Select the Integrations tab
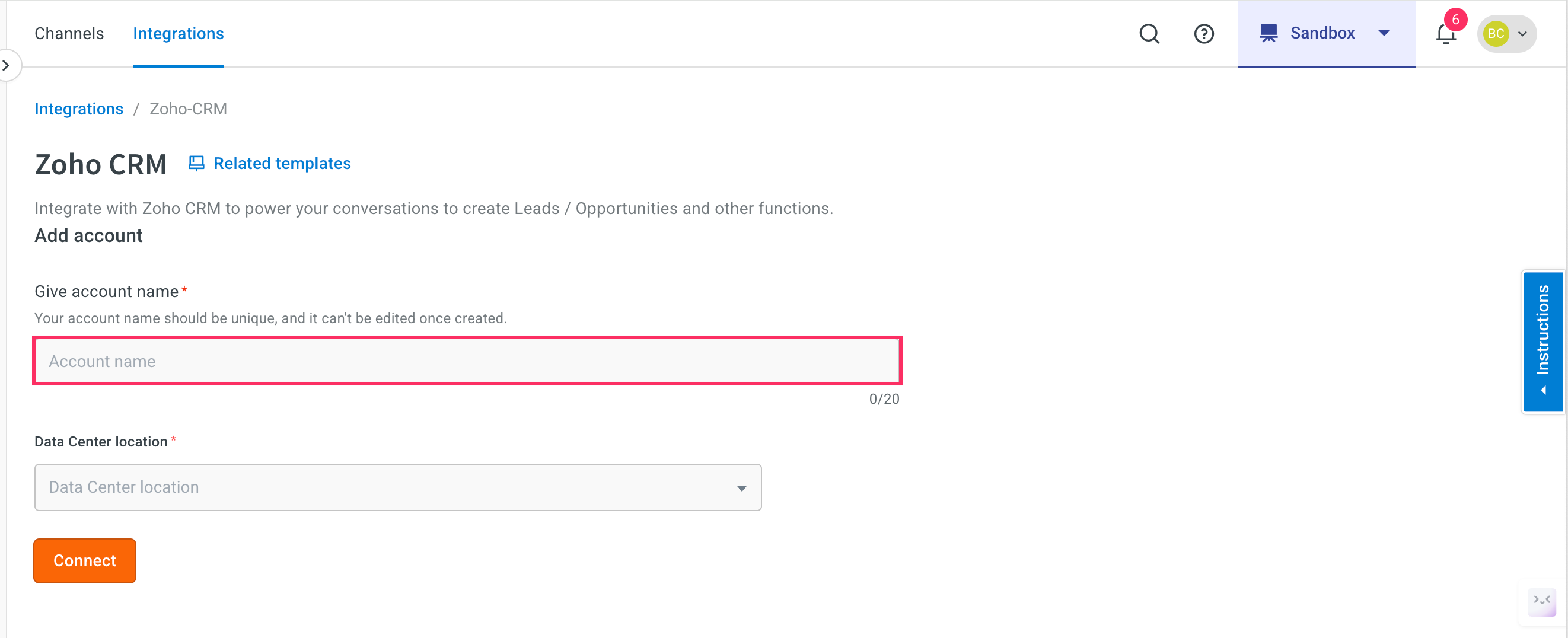1568x638 pixels. pyautogui.click(x=179, y=33)
